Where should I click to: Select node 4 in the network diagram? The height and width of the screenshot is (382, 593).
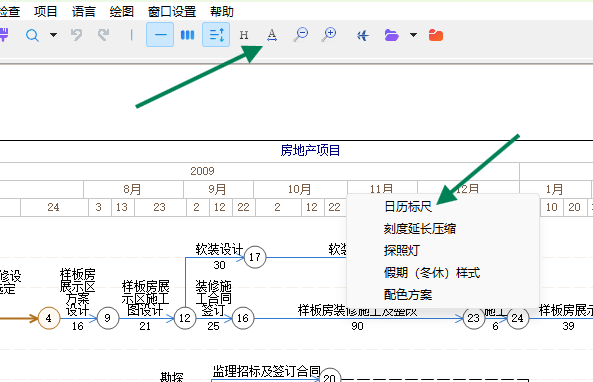(x=49, y=318)
